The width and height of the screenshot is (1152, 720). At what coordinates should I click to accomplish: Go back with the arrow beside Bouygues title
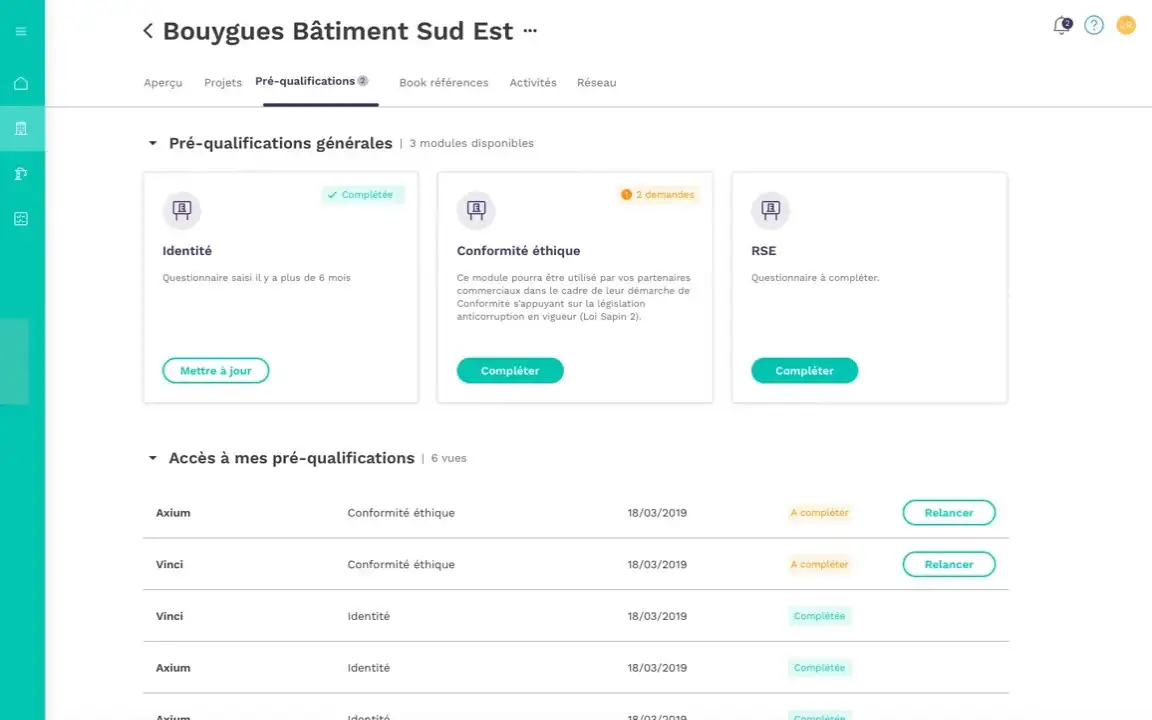[x=148, y=31]
